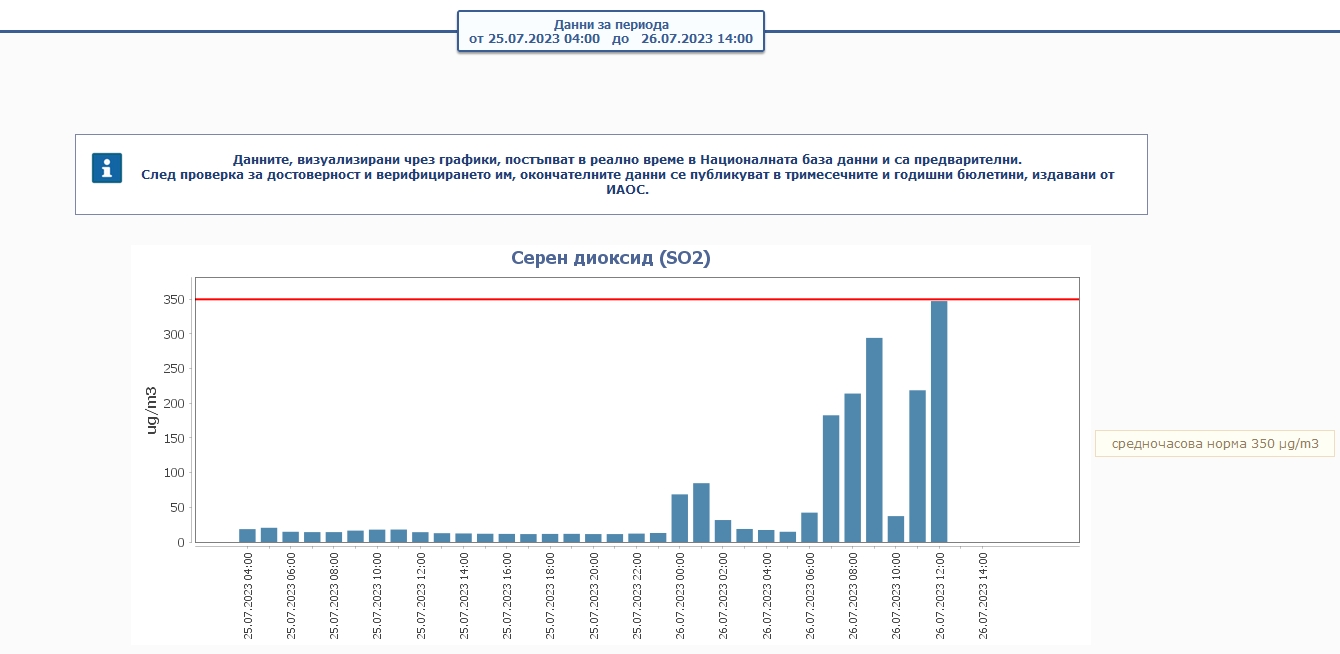
Task: Select the first bar at 25.07.2023 04:00
Action: pyautogui.click(x=247, y=535)
